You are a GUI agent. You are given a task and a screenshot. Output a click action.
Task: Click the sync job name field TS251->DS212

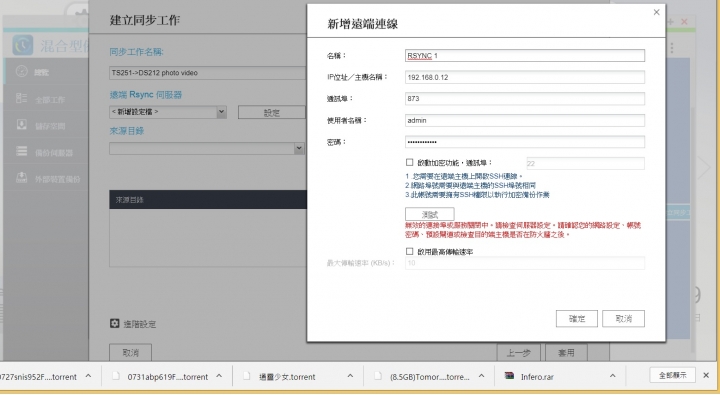pyautogui.click(x=207, y=73)
